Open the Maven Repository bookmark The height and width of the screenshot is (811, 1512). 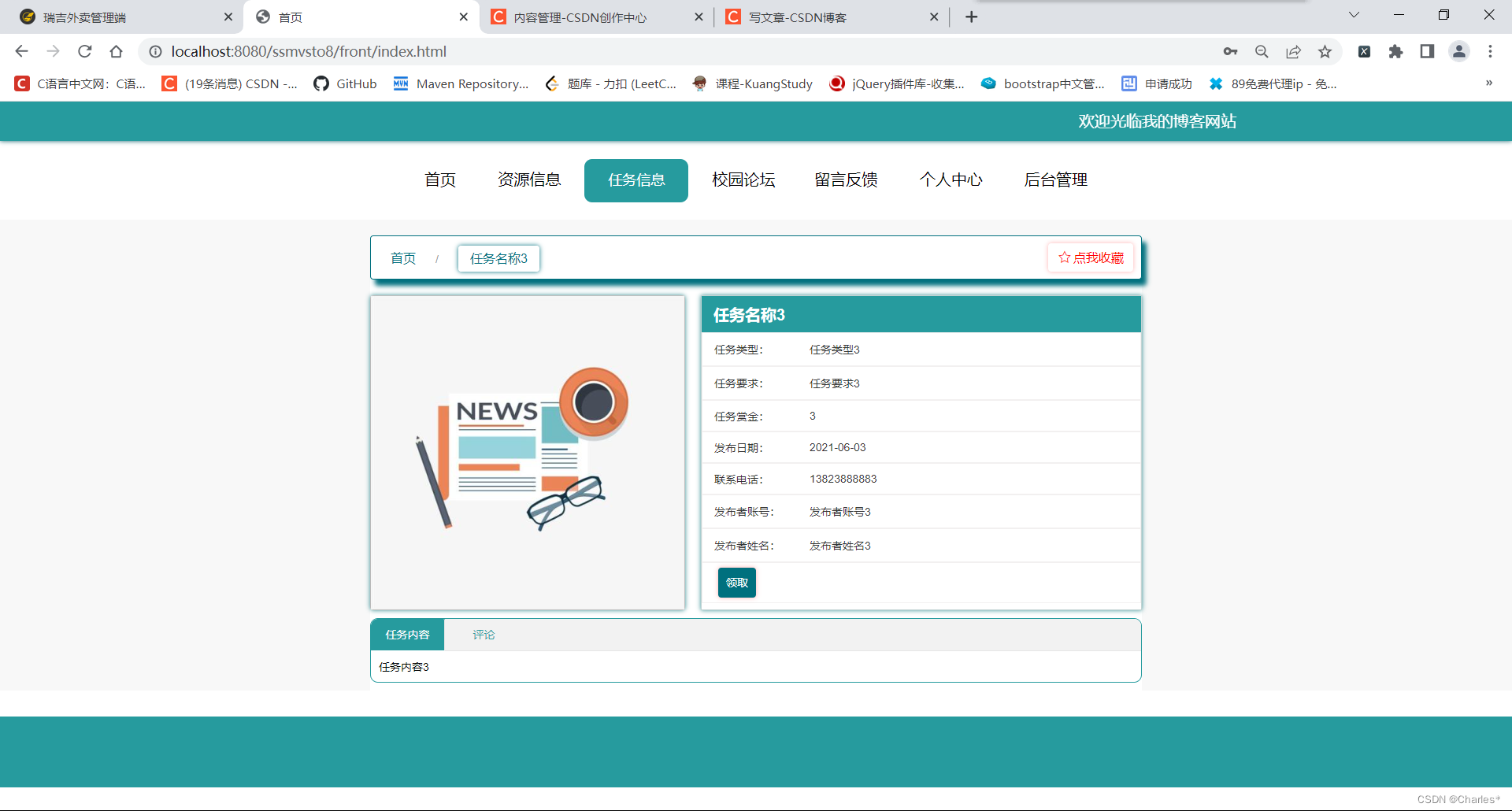(461, 83)
